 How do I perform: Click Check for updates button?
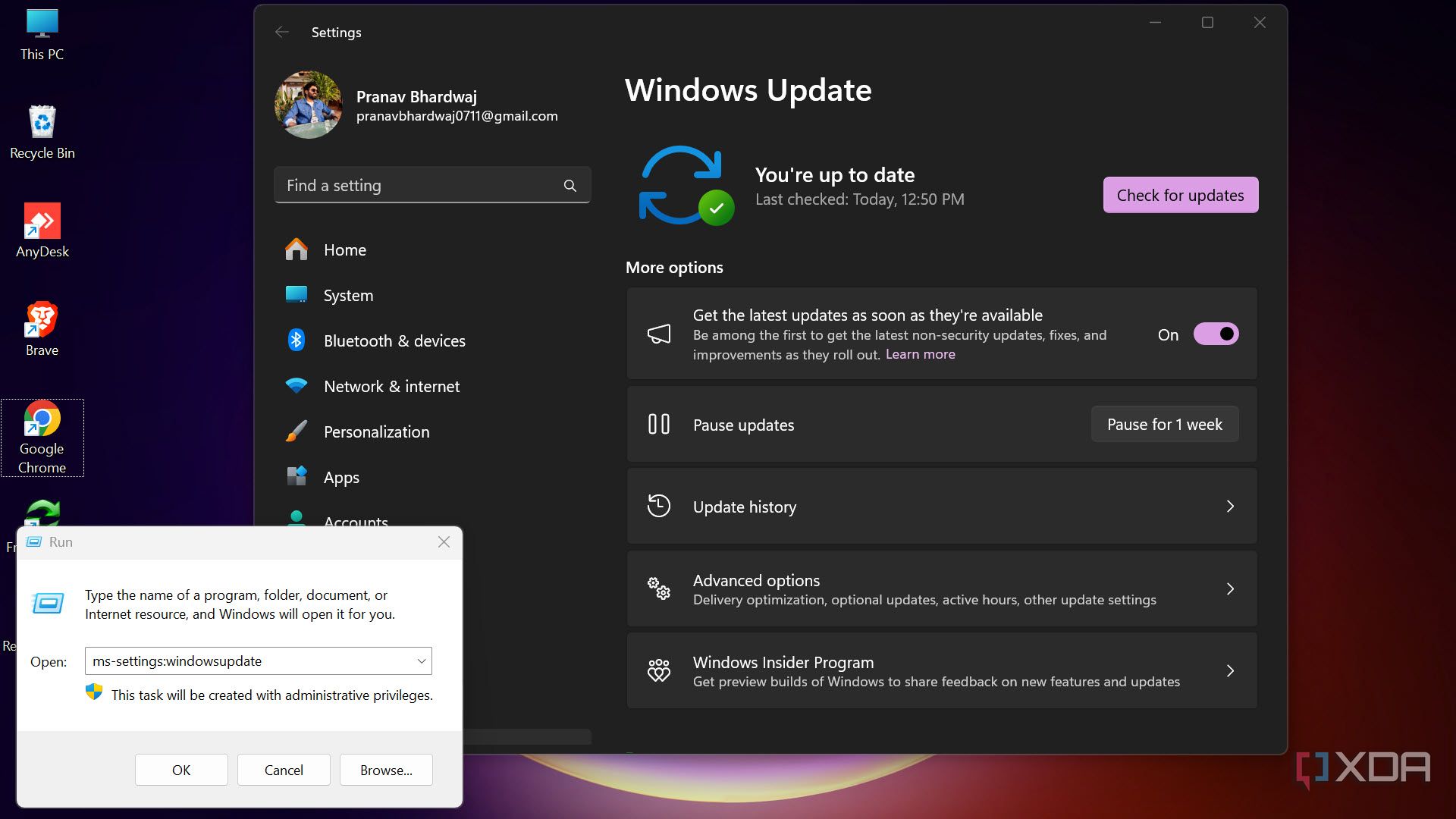(x=1180, y=195)
